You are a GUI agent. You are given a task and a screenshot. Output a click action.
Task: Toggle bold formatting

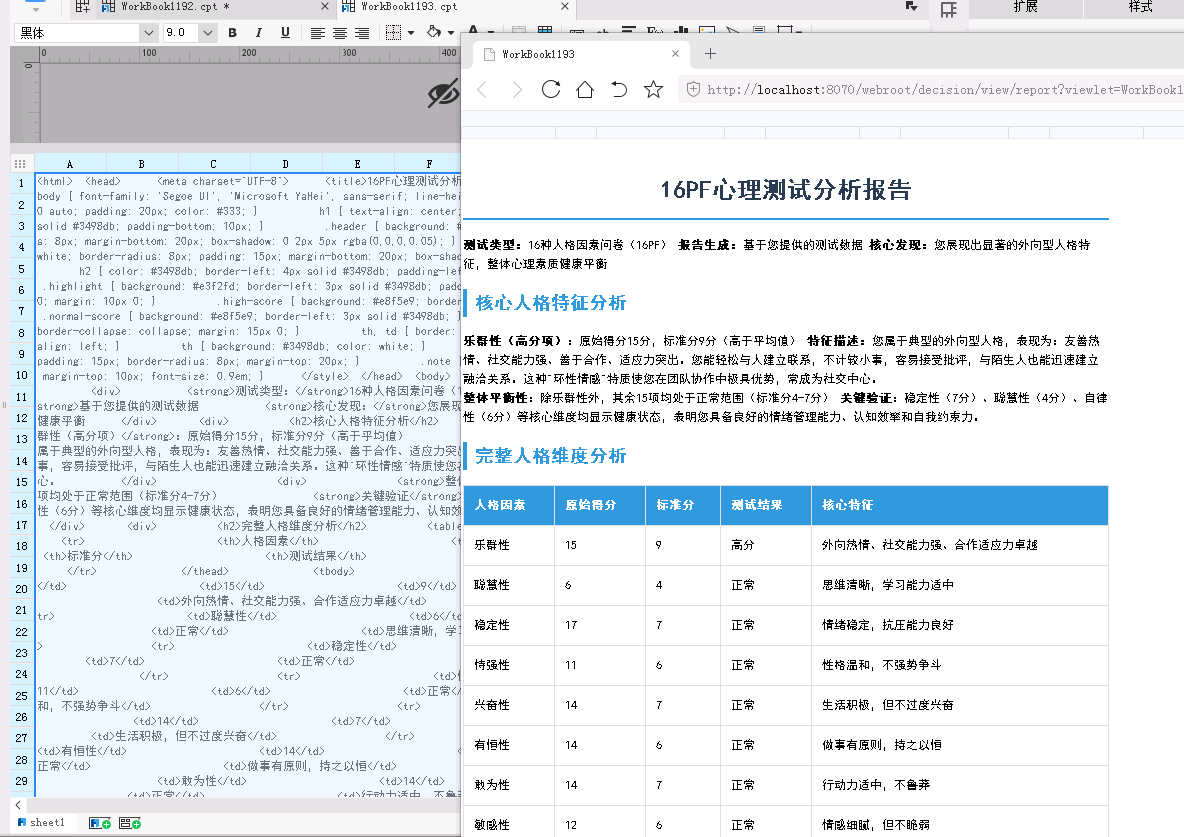click(233, 33)
